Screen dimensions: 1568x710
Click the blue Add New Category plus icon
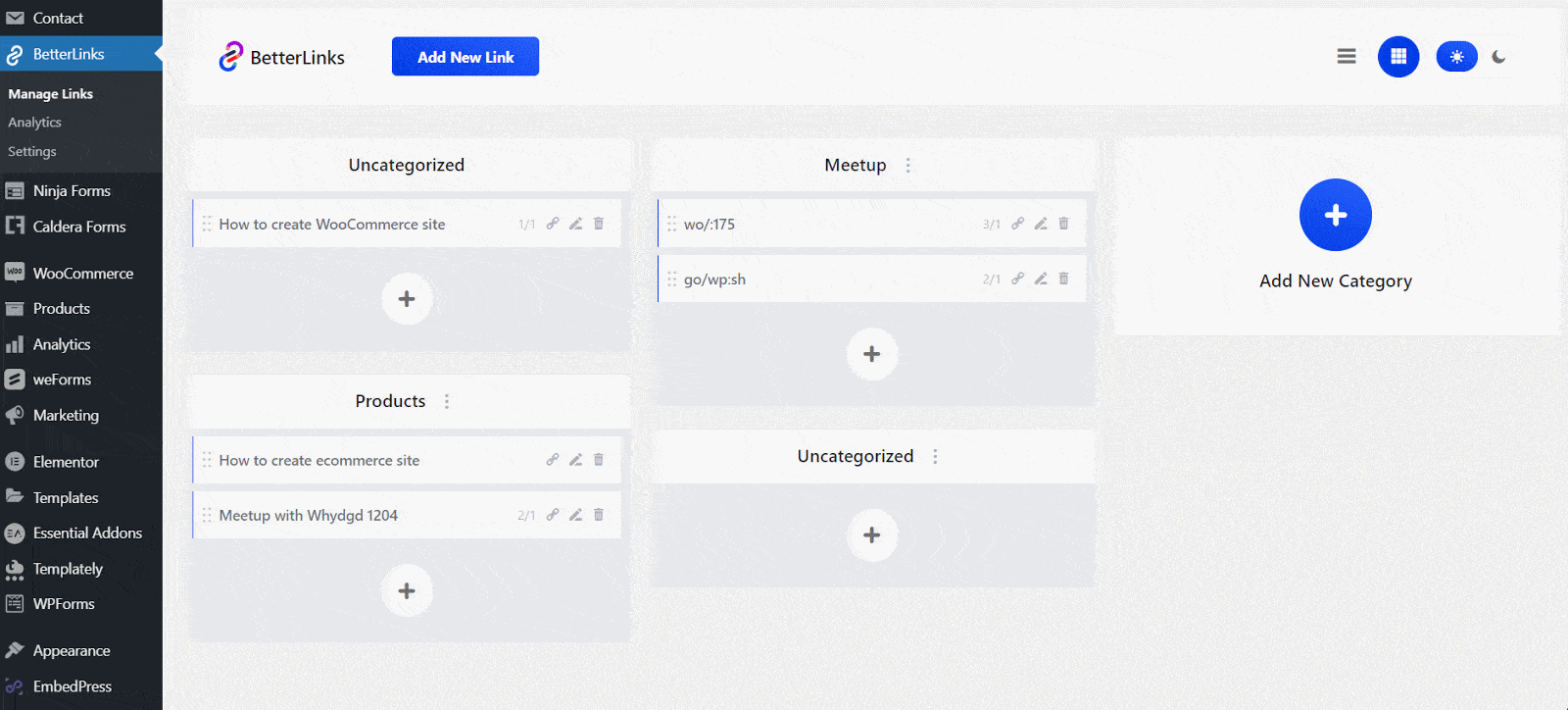tap(1335, 215)
